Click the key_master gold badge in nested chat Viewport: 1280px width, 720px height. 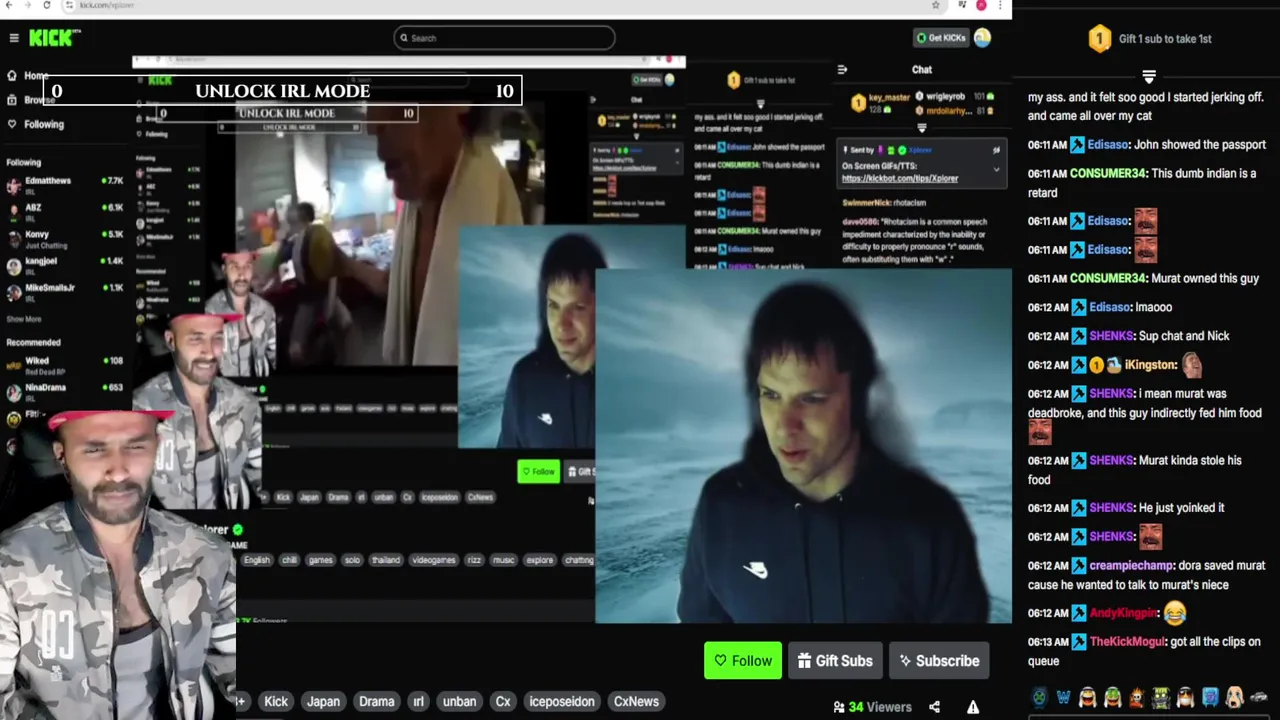pyautogui.click(x=858, y=103)
